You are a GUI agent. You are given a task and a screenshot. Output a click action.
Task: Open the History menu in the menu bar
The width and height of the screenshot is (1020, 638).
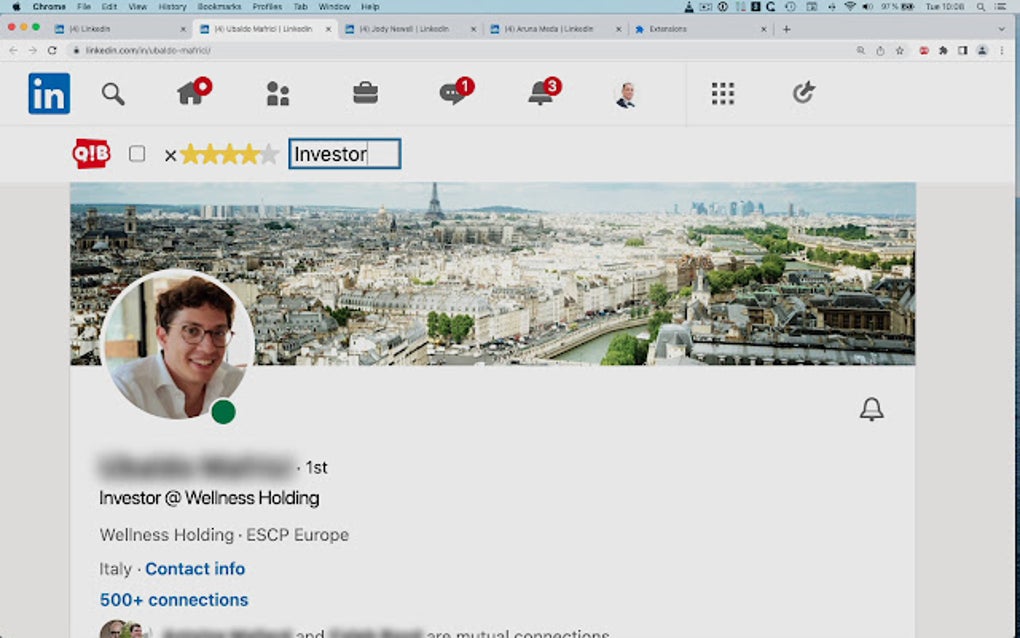171,6
